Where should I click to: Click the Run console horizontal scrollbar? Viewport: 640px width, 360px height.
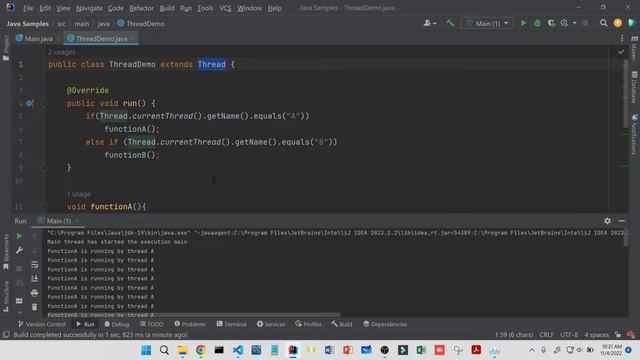[193, 316]
